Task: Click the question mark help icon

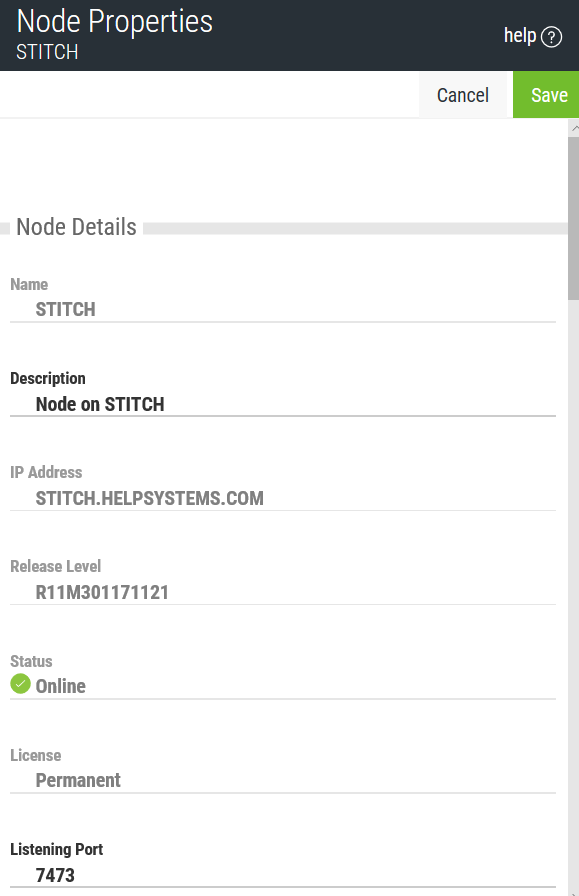Action: pyautogui.click(x=550, y=35)
